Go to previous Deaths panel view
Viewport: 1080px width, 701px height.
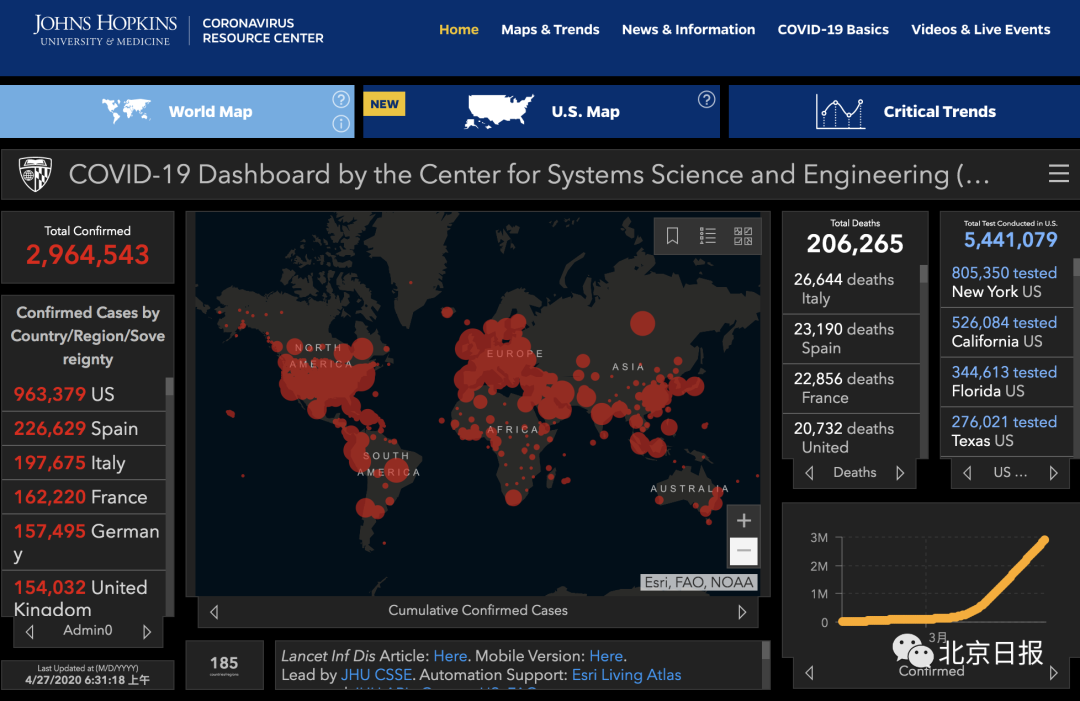click(x=809, y=473)
